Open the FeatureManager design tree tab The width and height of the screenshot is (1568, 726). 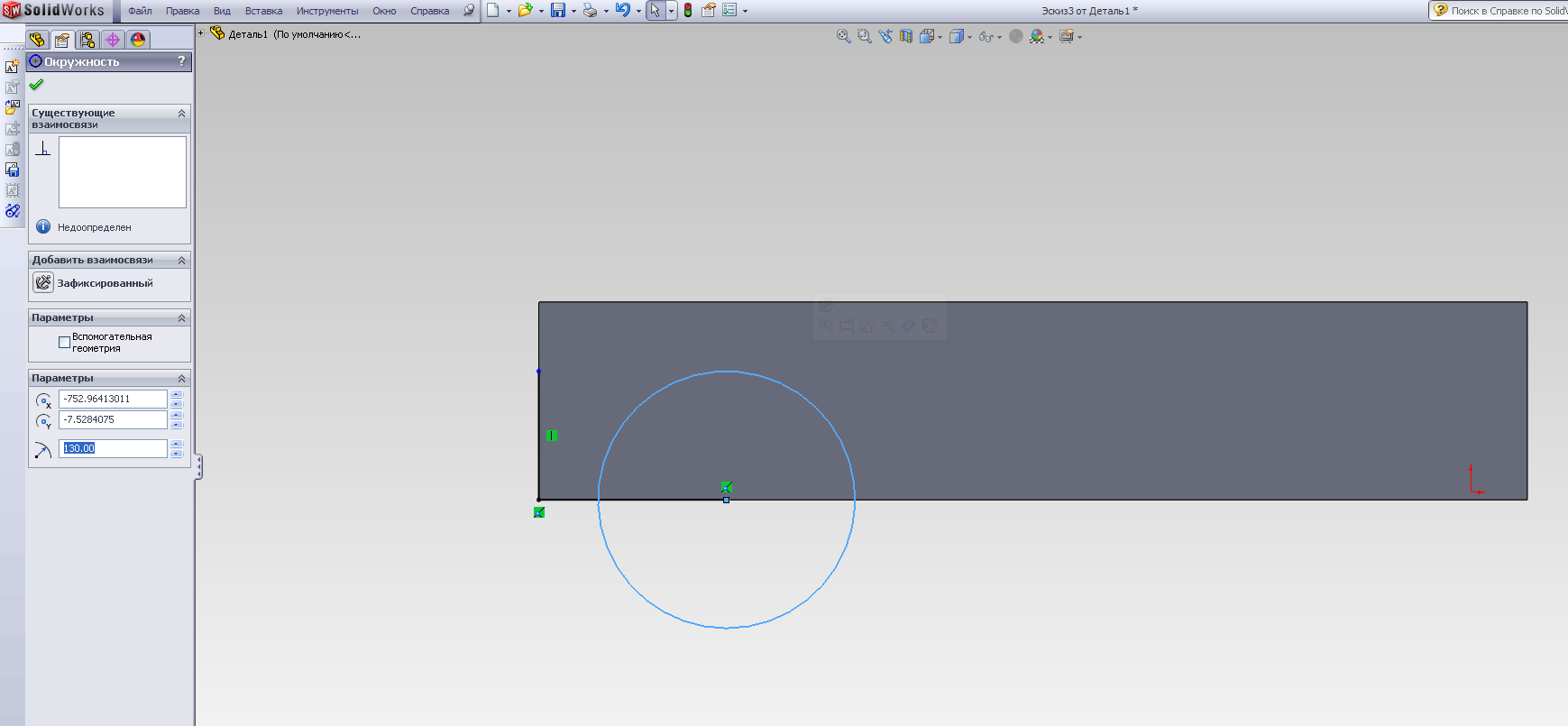click(x=37, y=40)
